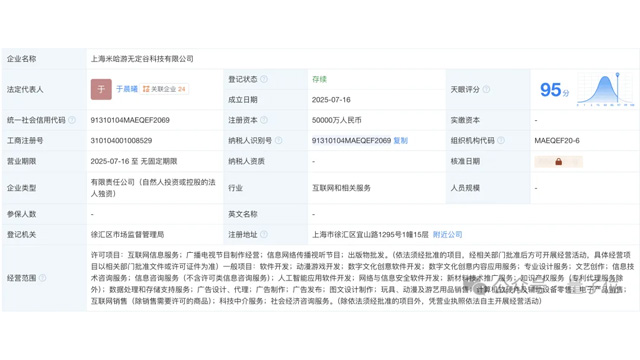Click the 成立日期 label cell

coord(265,100)
